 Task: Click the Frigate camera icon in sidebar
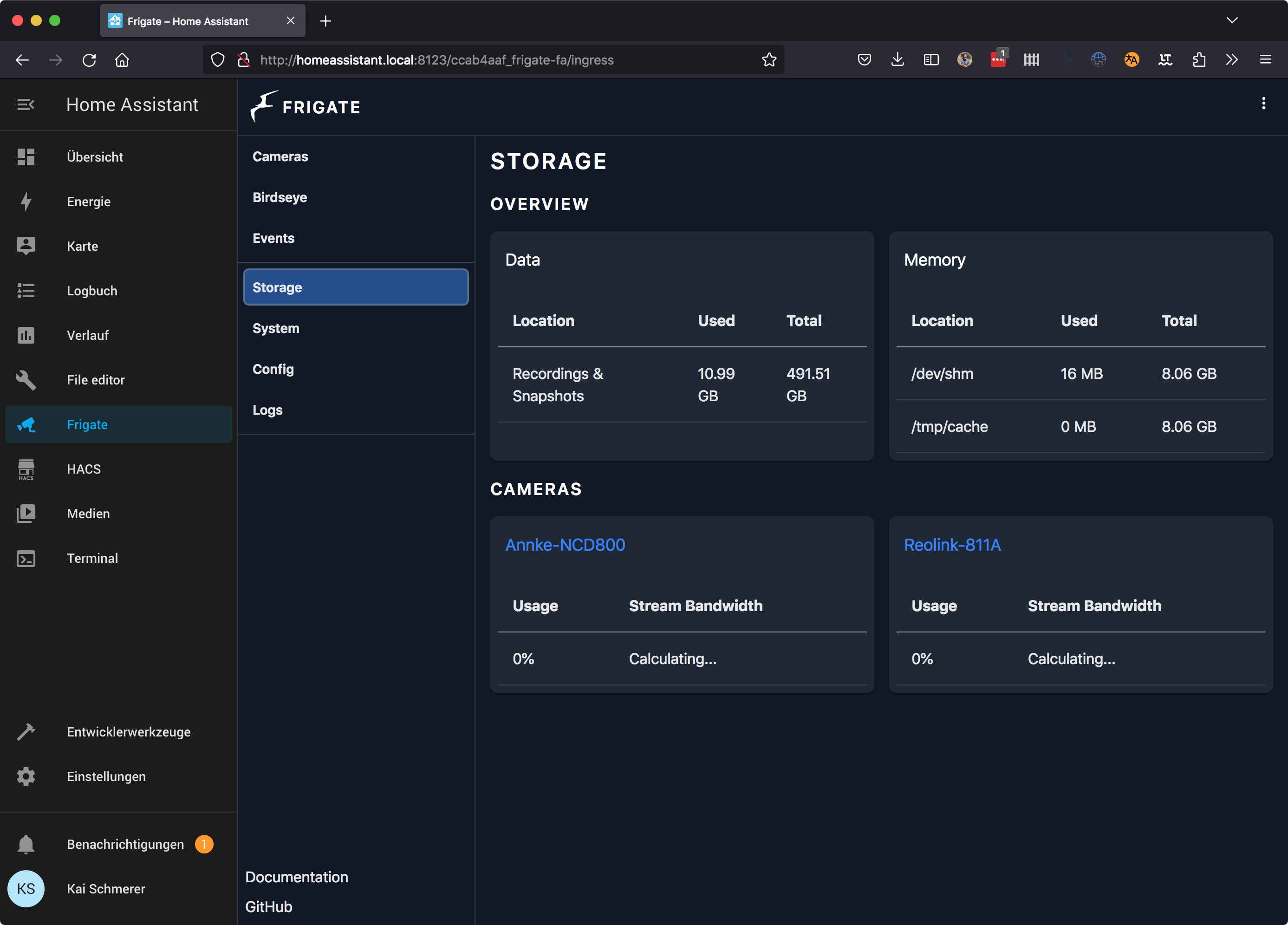26,424
